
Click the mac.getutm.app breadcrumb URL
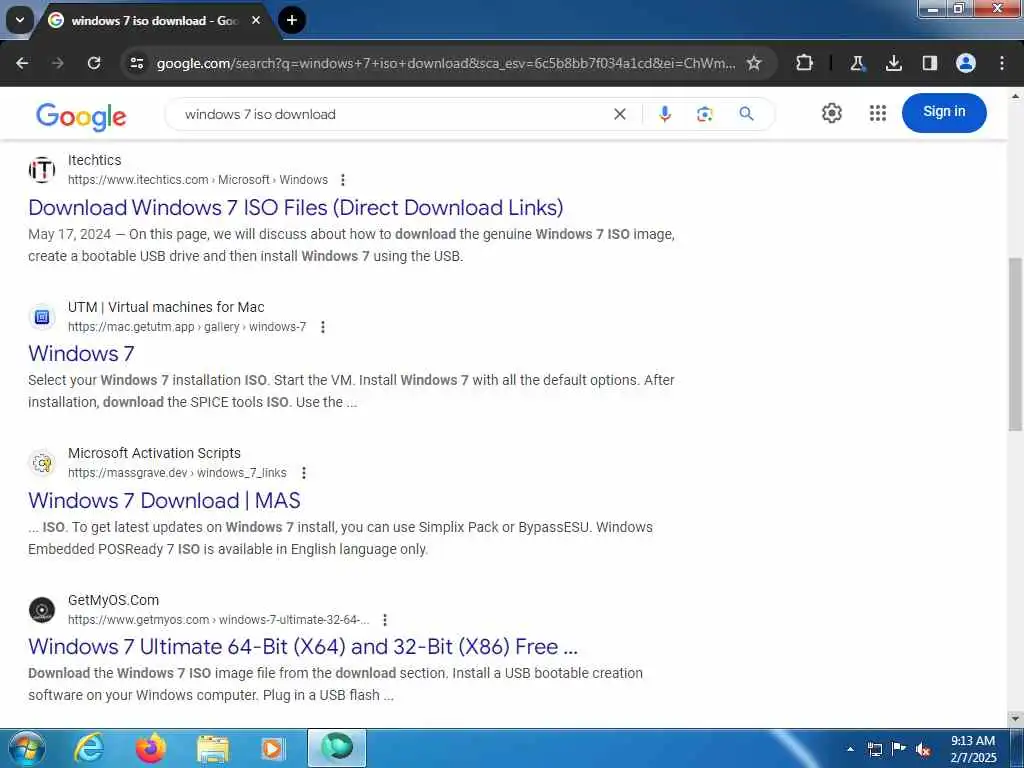pyautogui.click(x=187, y=327)
